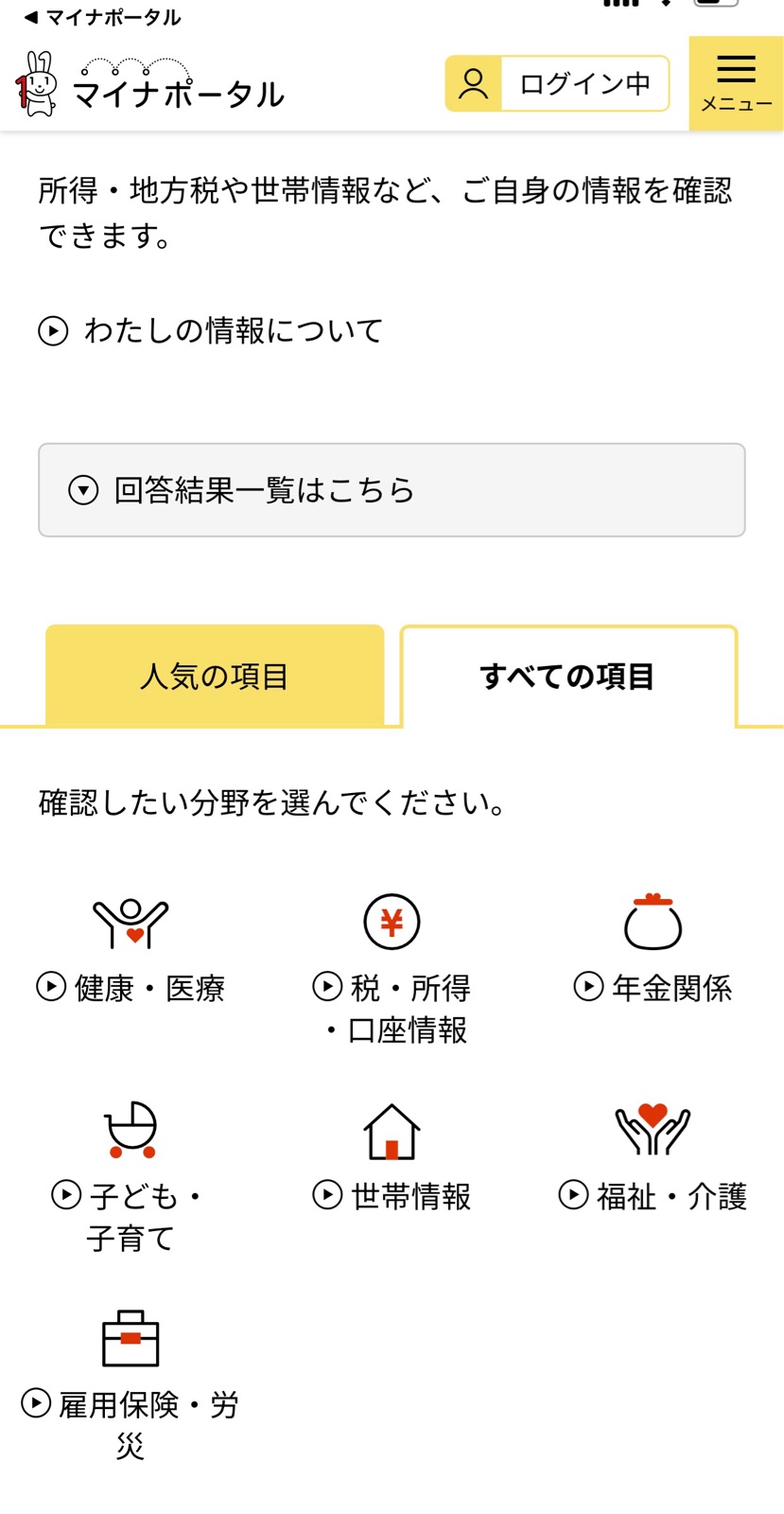Return to previous app via ◀ マイナポータル
This screenshot has height=1514, width=784.
click(x=101, y=17)
